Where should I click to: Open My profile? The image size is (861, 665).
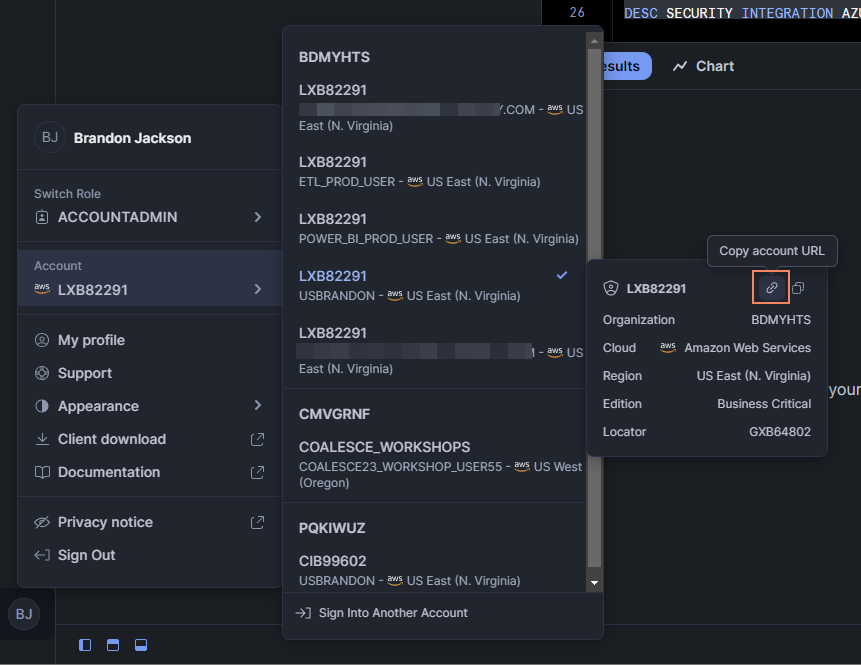91,340
